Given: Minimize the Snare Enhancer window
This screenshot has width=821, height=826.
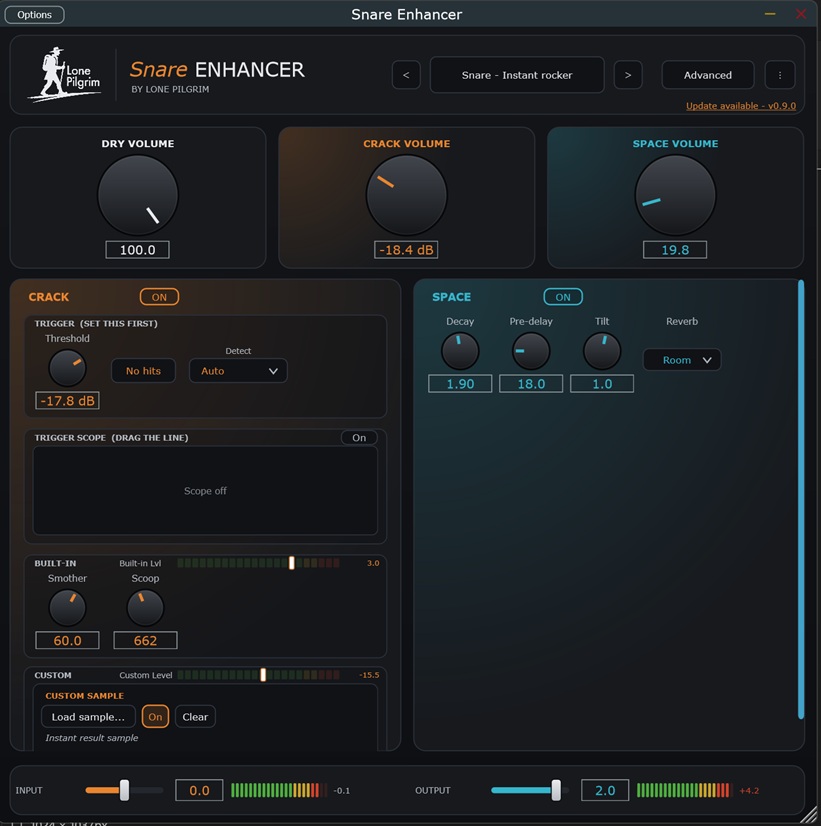Looking at the screenshot, I should click(x=770, y=14).
